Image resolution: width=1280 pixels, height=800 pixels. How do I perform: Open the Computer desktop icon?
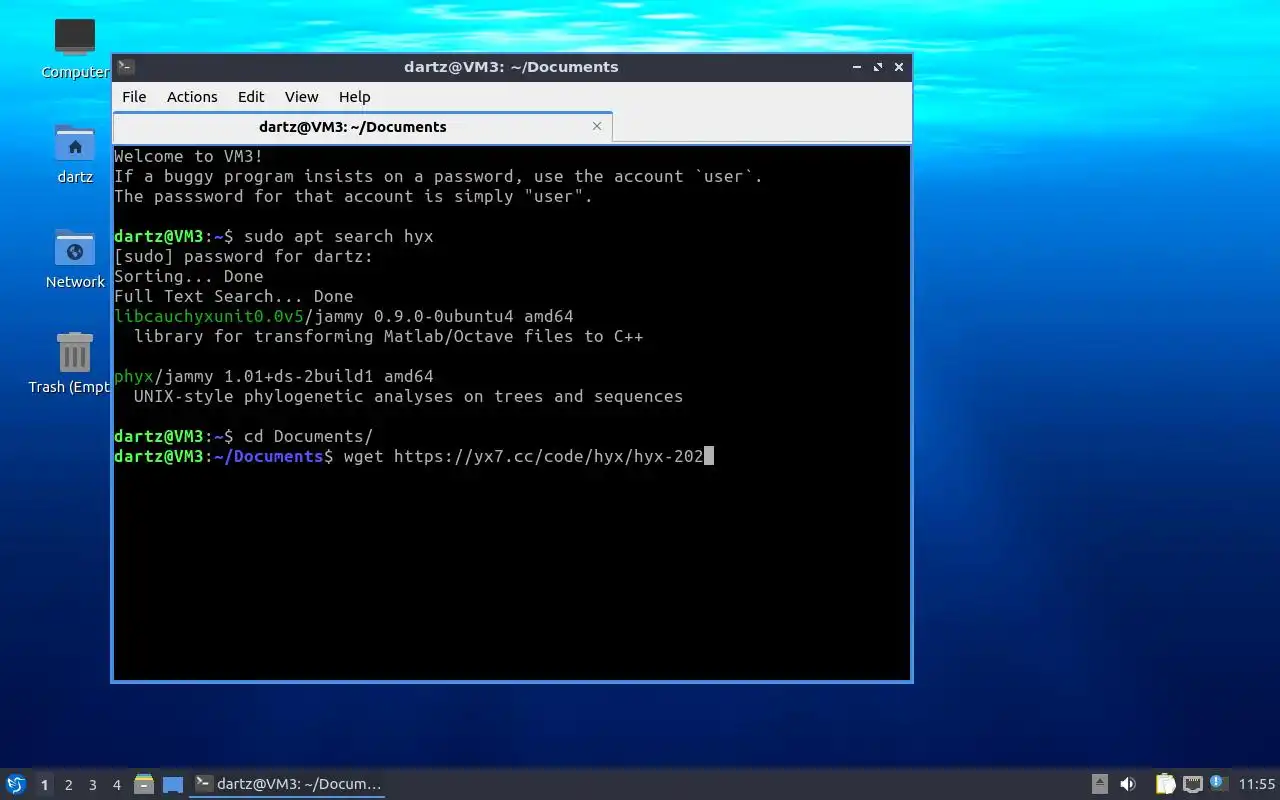click(75, 48)
